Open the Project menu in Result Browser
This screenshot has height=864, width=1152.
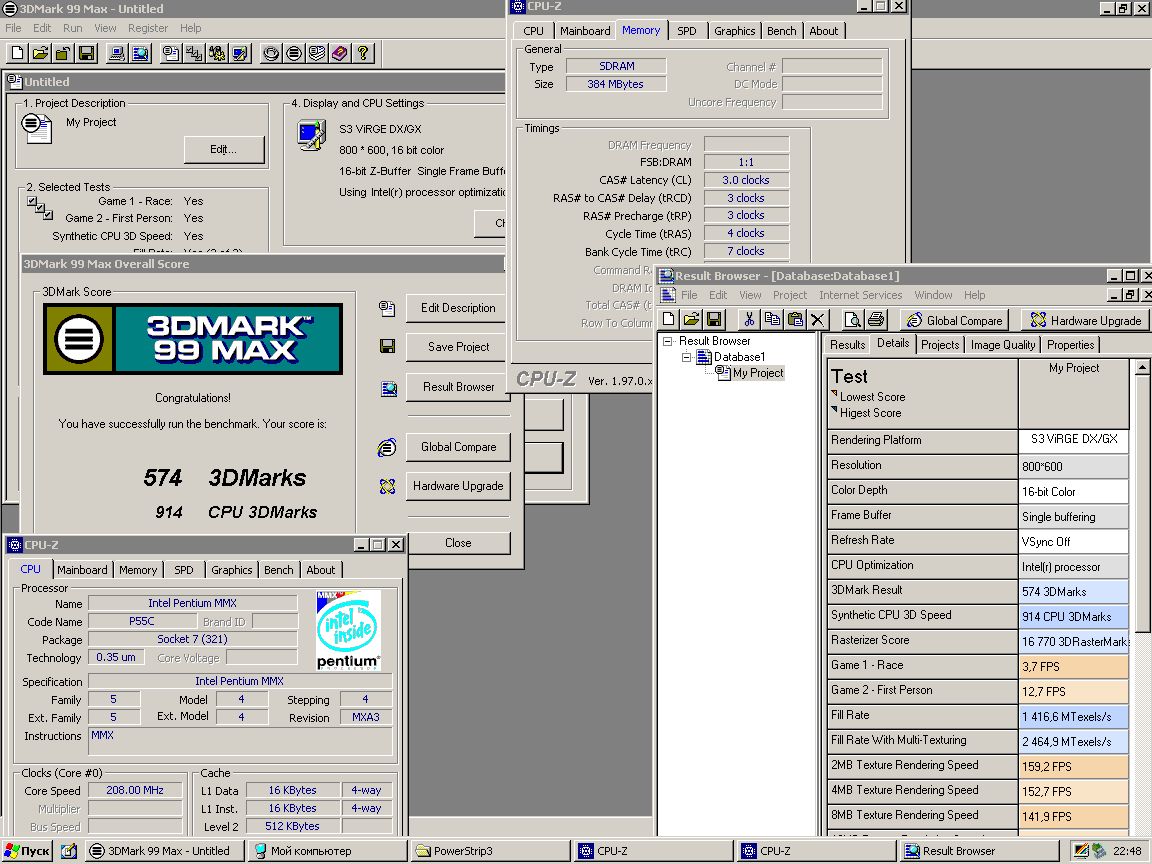790,295
